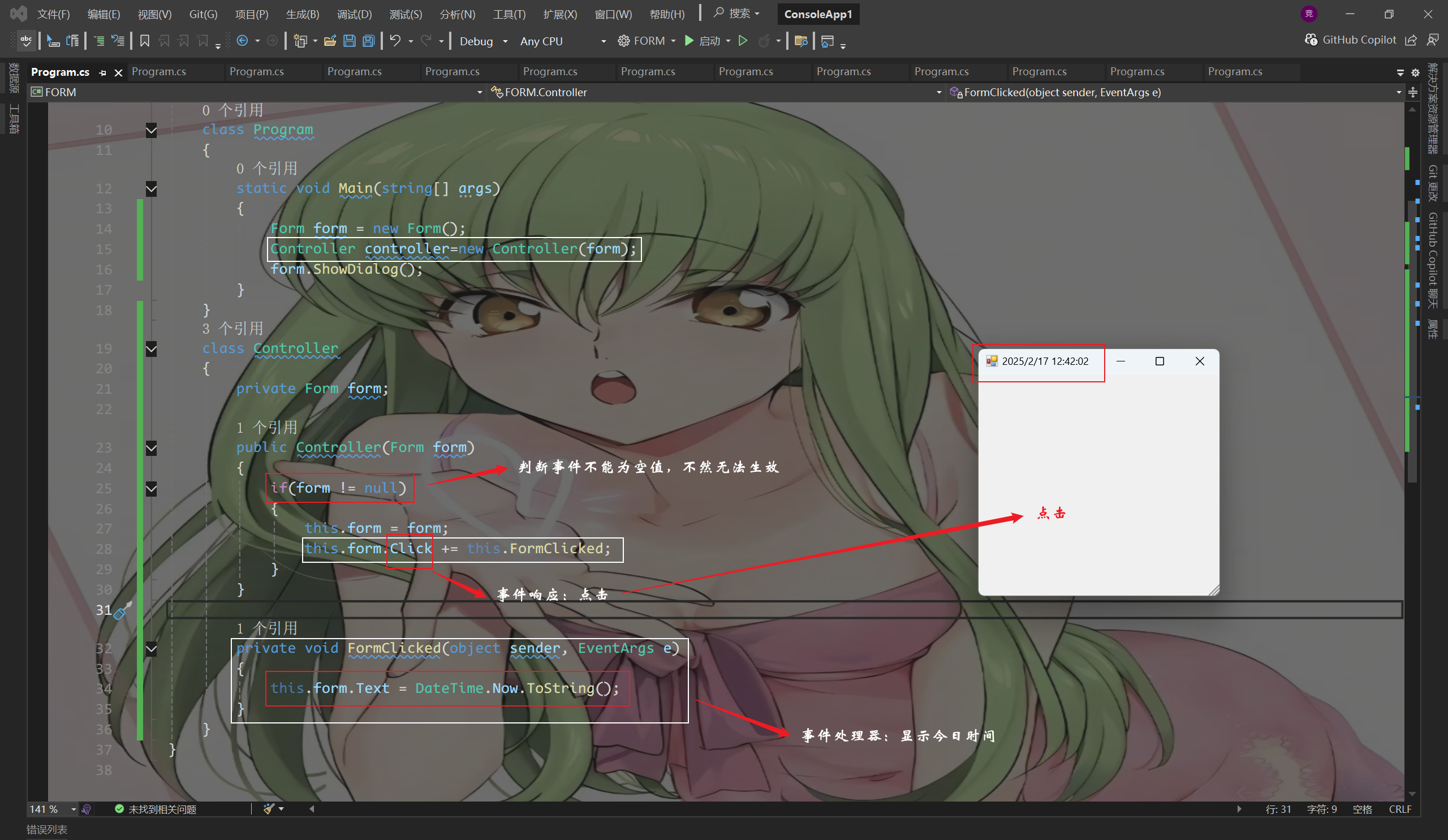This screenshot has height=840, width=1448.
Task: Open the send feedback icon
Action: 1433,40
